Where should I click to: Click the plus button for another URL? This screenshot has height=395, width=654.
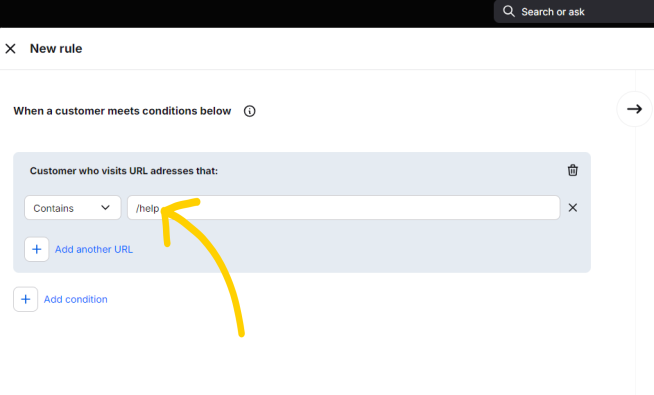(x=37, y=249)
